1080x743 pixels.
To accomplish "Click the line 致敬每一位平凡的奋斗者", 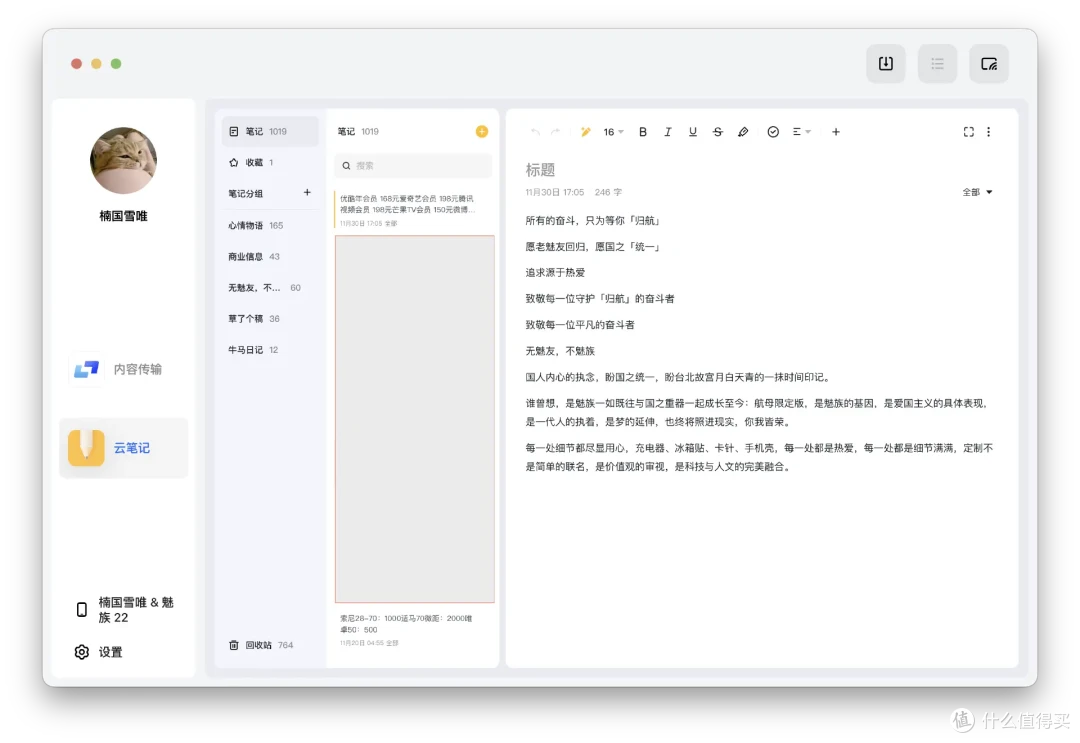I will (580, 324).
